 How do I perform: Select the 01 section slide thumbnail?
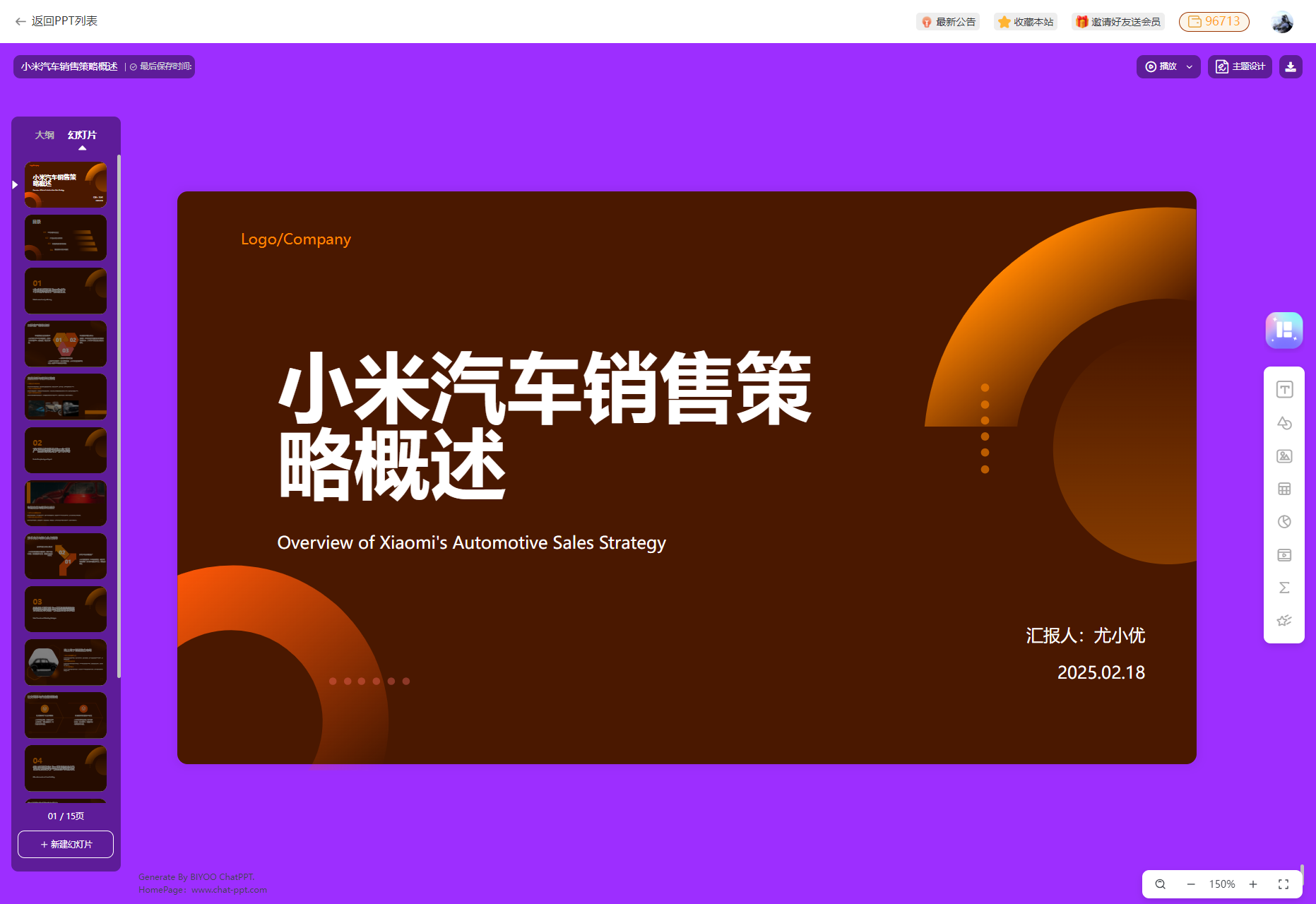click(66, 291)
